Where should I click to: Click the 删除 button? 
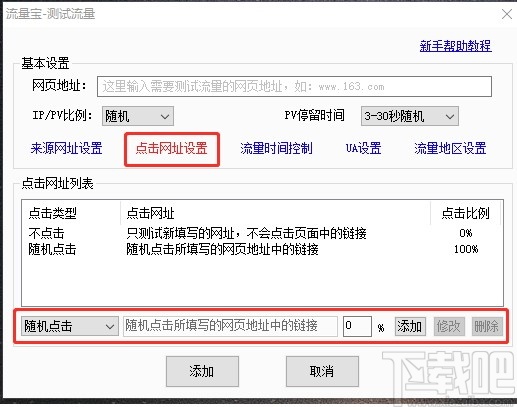[487, 326]
